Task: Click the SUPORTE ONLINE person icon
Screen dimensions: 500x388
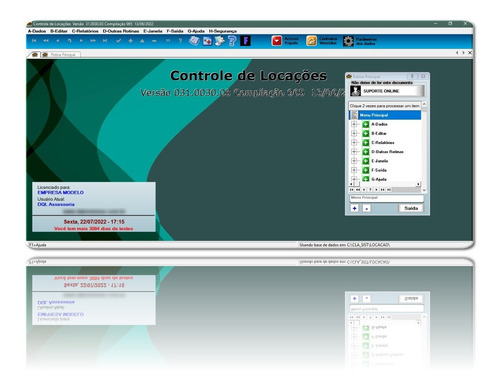Action: click(x=355, y=91)
